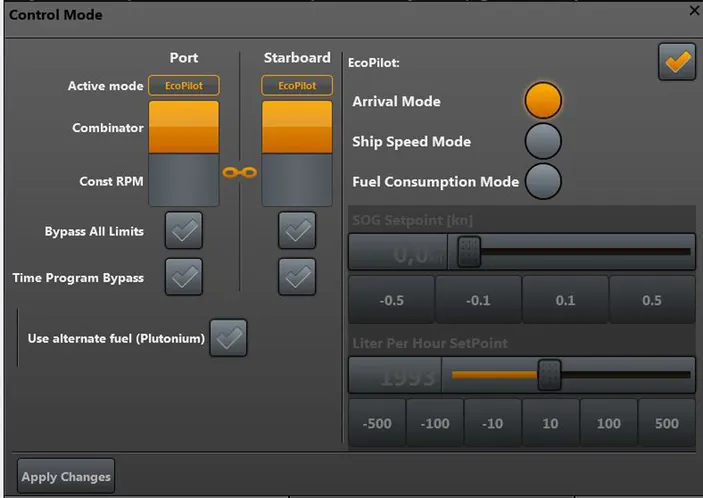The image size is (703, 498).
Task: Select the Ship Speed Mode radio button
Action: tap(543, 141)
